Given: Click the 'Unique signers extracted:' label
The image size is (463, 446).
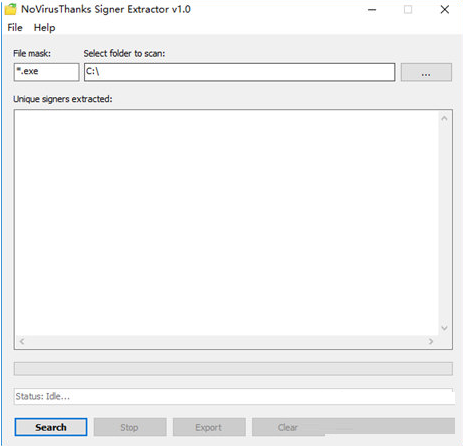Looking at the screenshot, I should pos(63,99).
